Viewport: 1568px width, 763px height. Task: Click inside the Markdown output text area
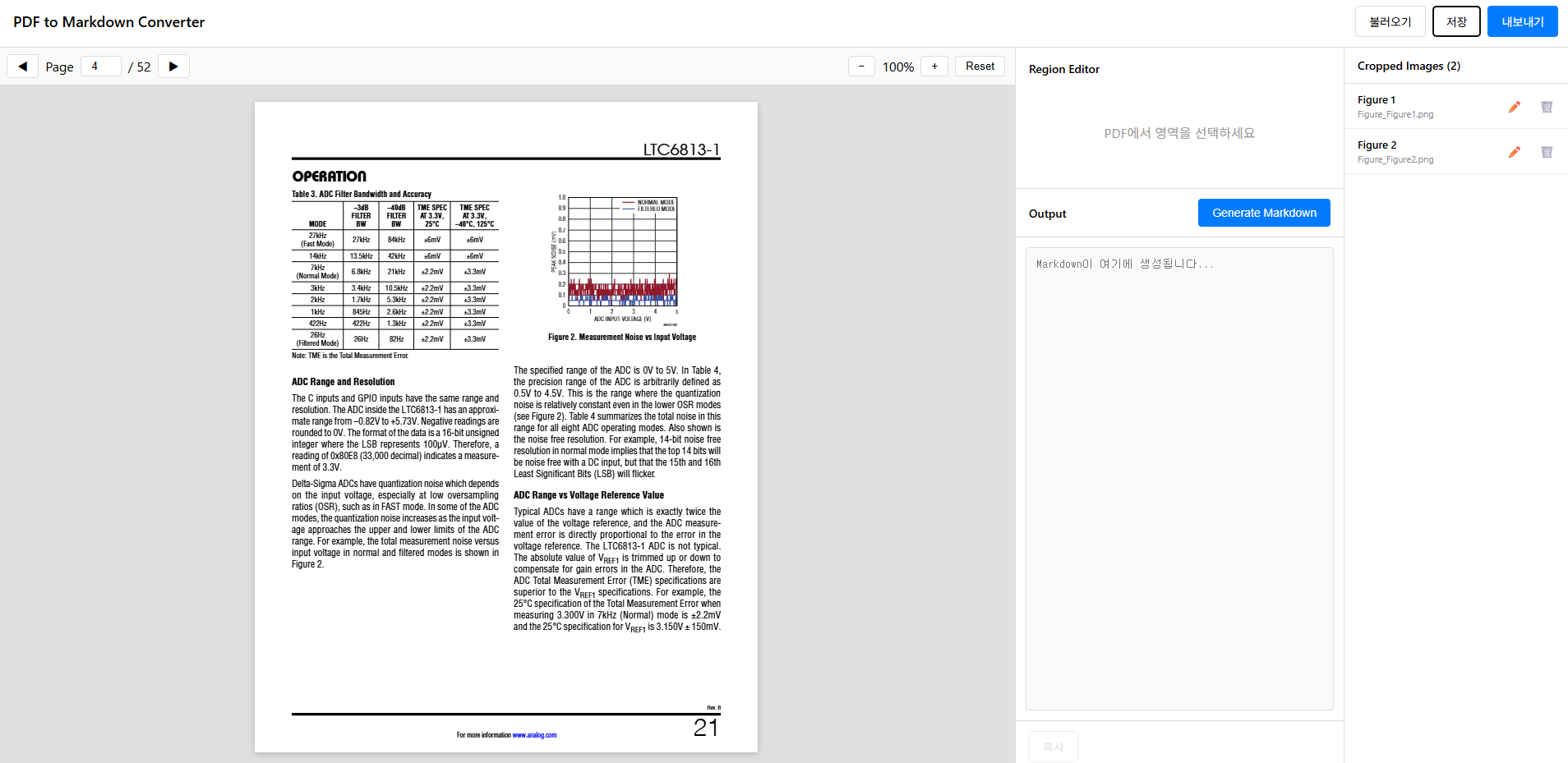1179,478
